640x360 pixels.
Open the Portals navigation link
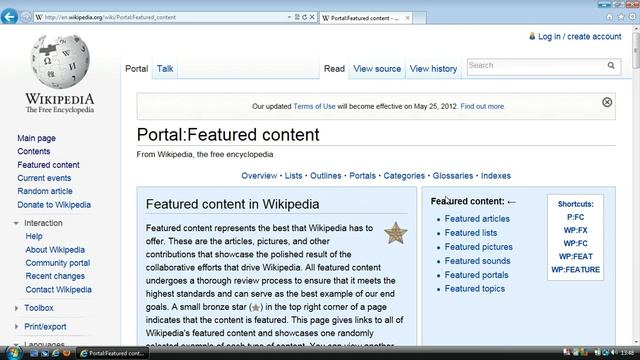tap(362, 176)
